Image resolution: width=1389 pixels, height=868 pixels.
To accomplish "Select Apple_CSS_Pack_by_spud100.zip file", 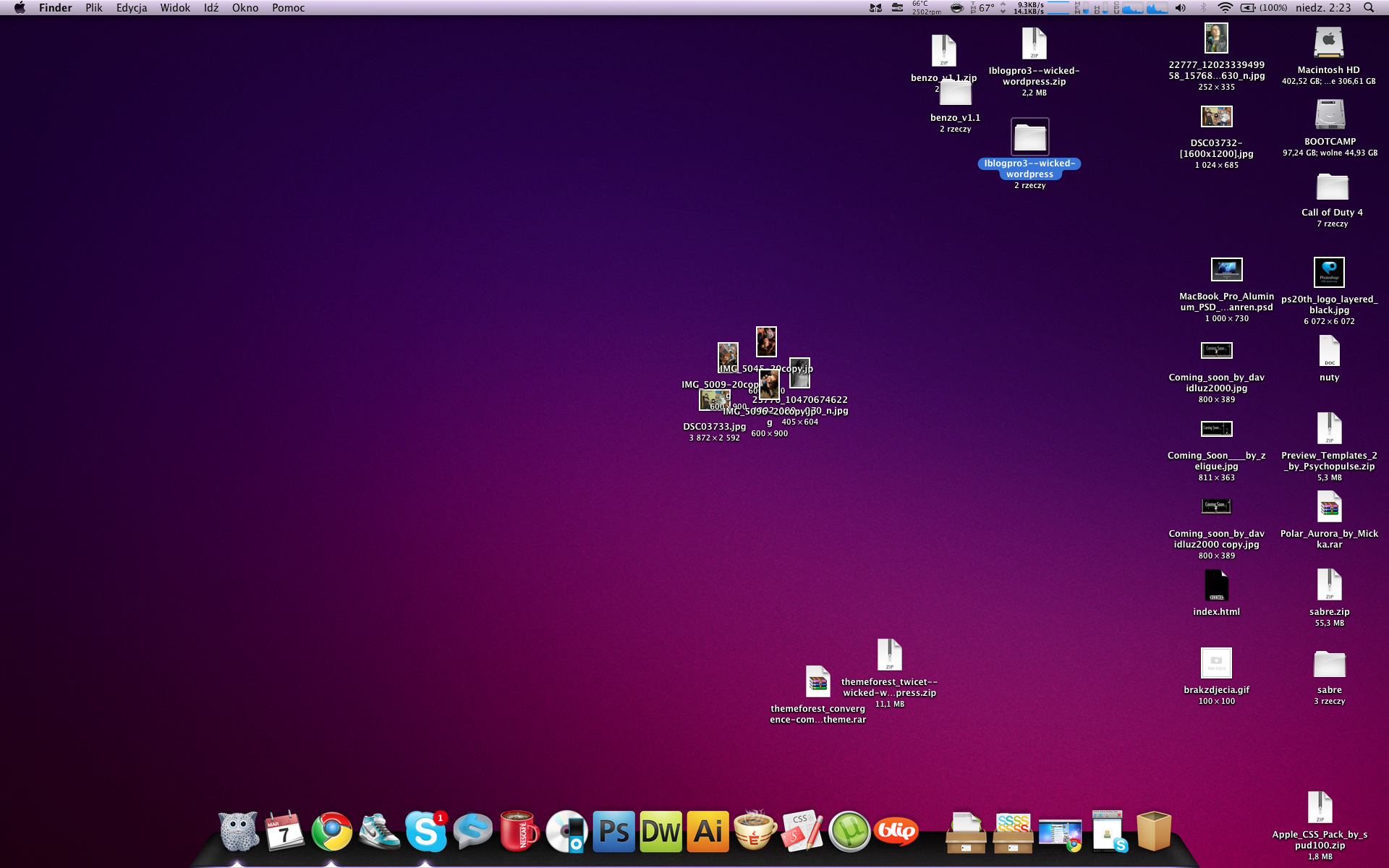I will 1320,808.
